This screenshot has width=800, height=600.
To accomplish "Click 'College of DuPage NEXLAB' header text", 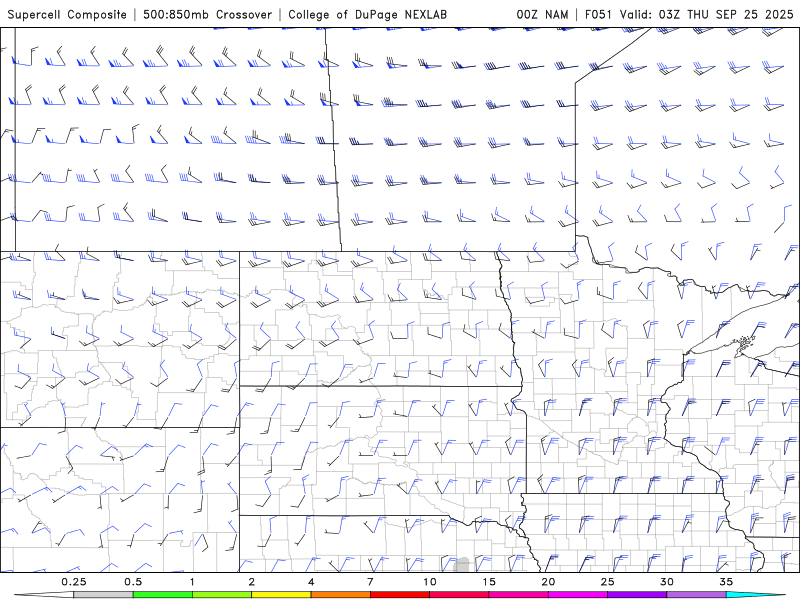I will (x=367, y=14).
